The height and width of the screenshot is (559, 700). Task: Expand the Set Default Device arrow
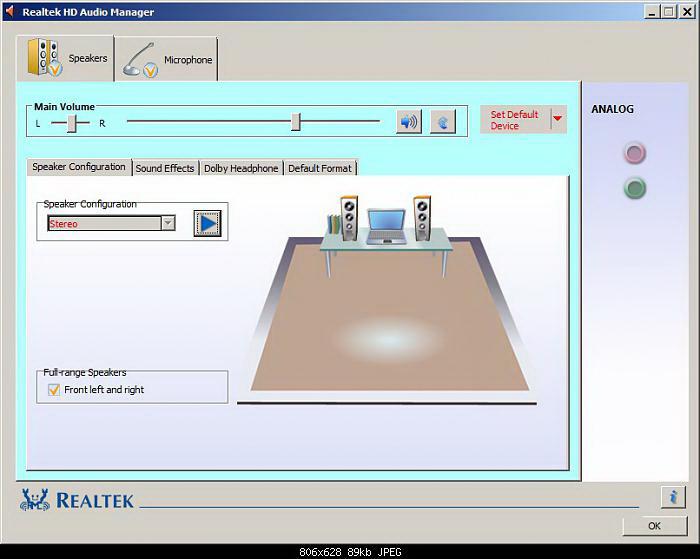[x=557, y=118]
